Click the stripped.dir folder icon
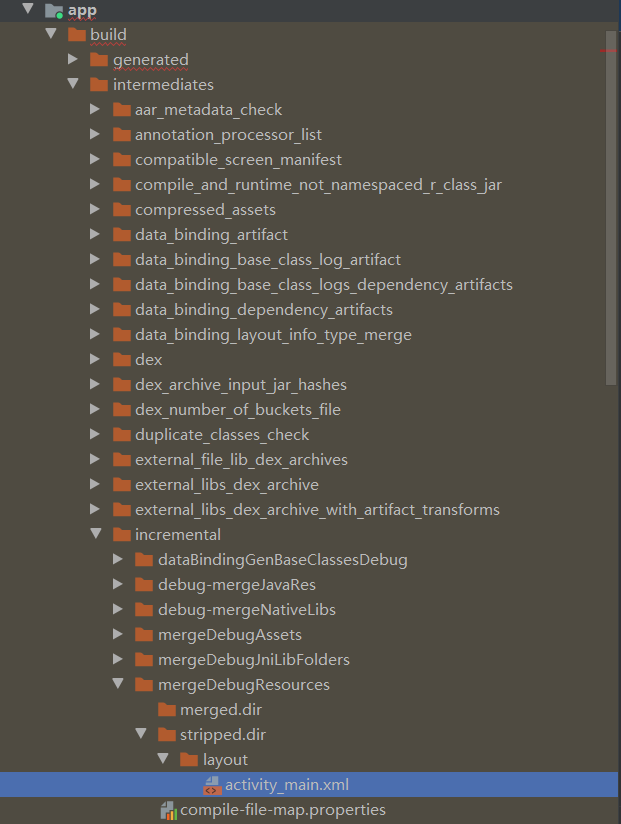 (x=167, y=735)
